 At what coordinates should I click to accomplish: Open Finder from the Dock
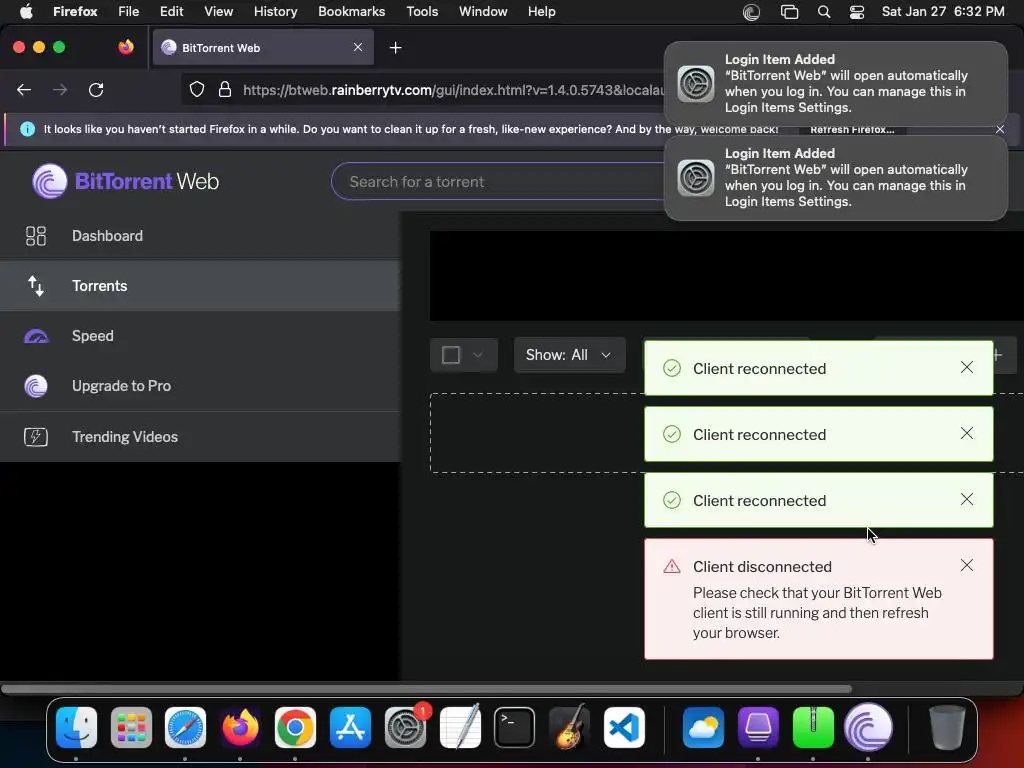[76, 728]
